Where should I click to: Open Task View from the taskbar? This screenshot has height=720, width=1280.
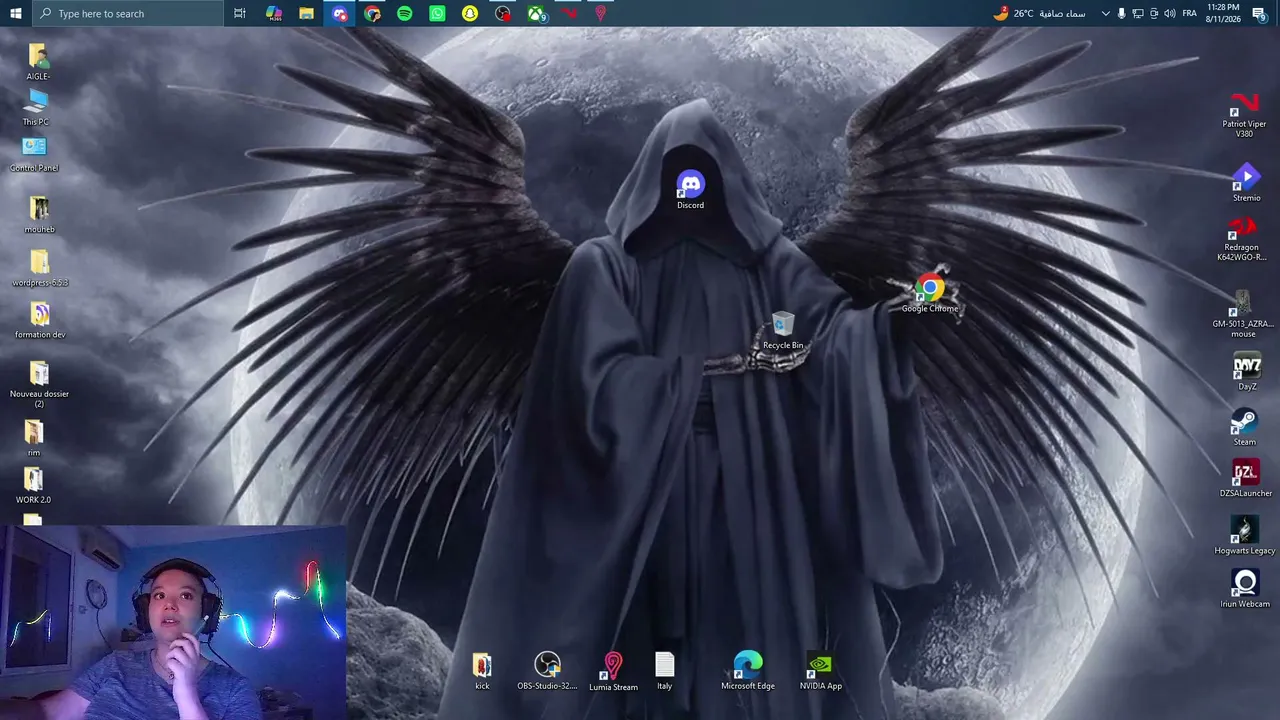[x=240, y=13]
